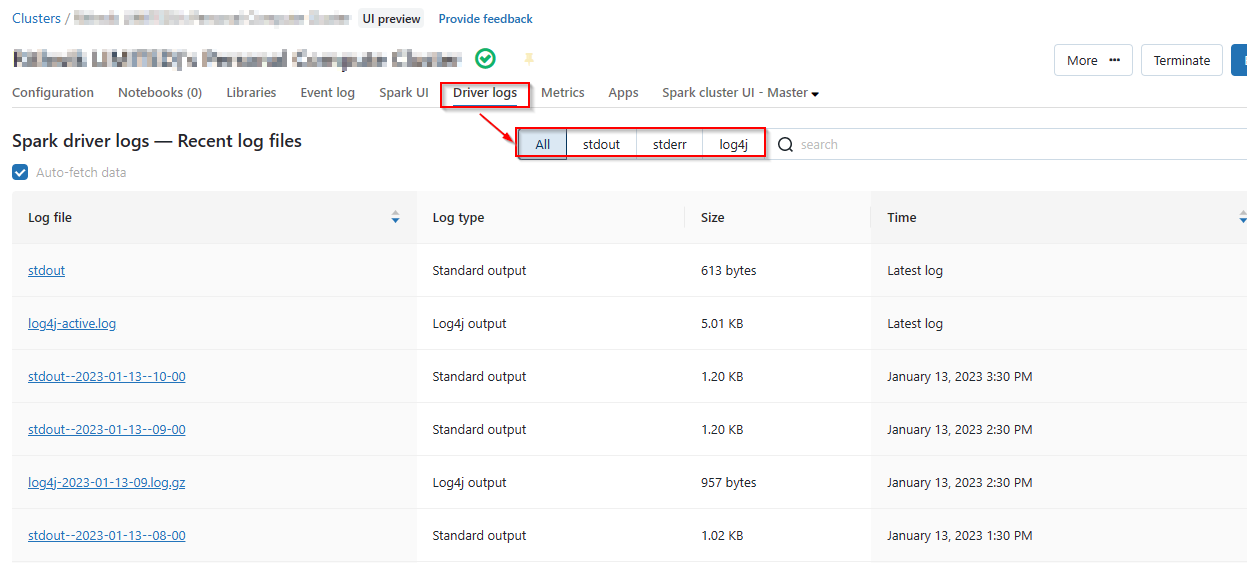Click the UI preview badge
This screenshot has height=563, width=1247.
pos(392,18)
